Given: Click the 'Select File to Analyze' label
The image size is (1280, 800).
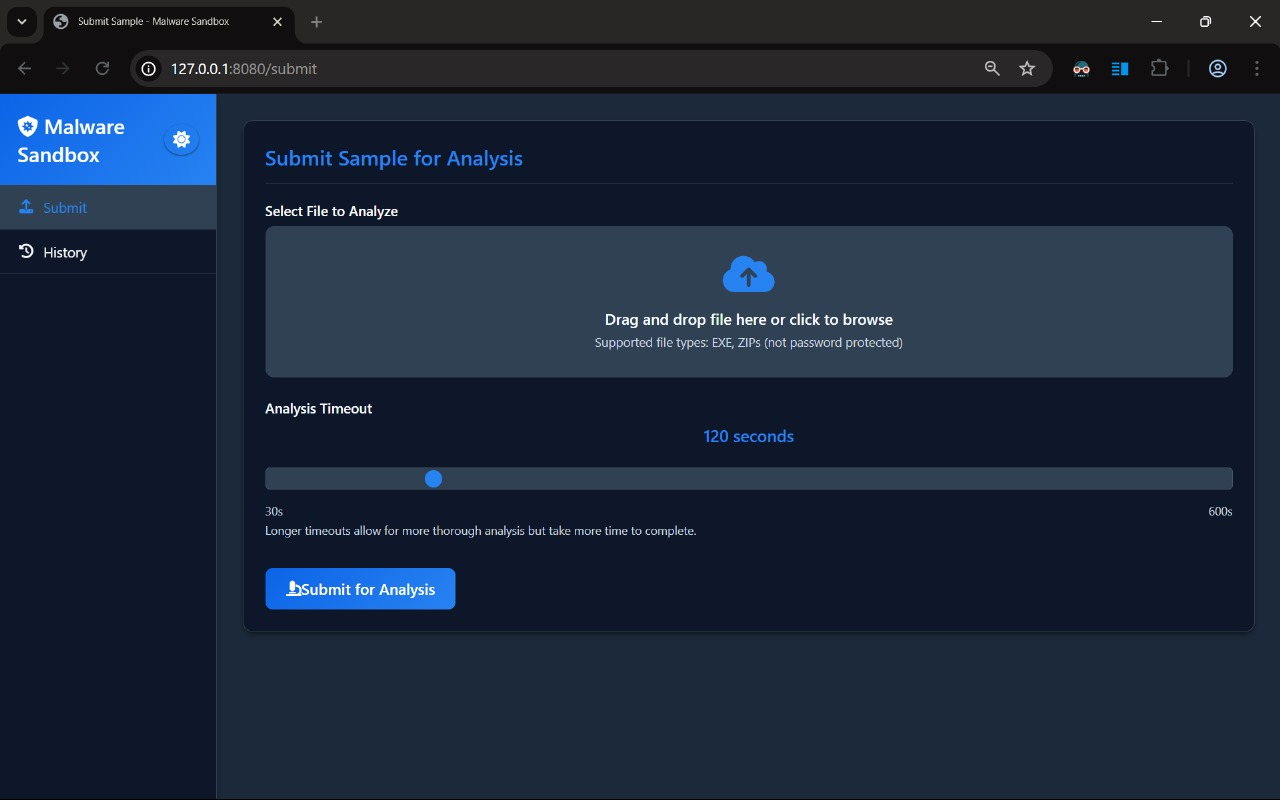Looking at the screenshot, I should 331,211.
